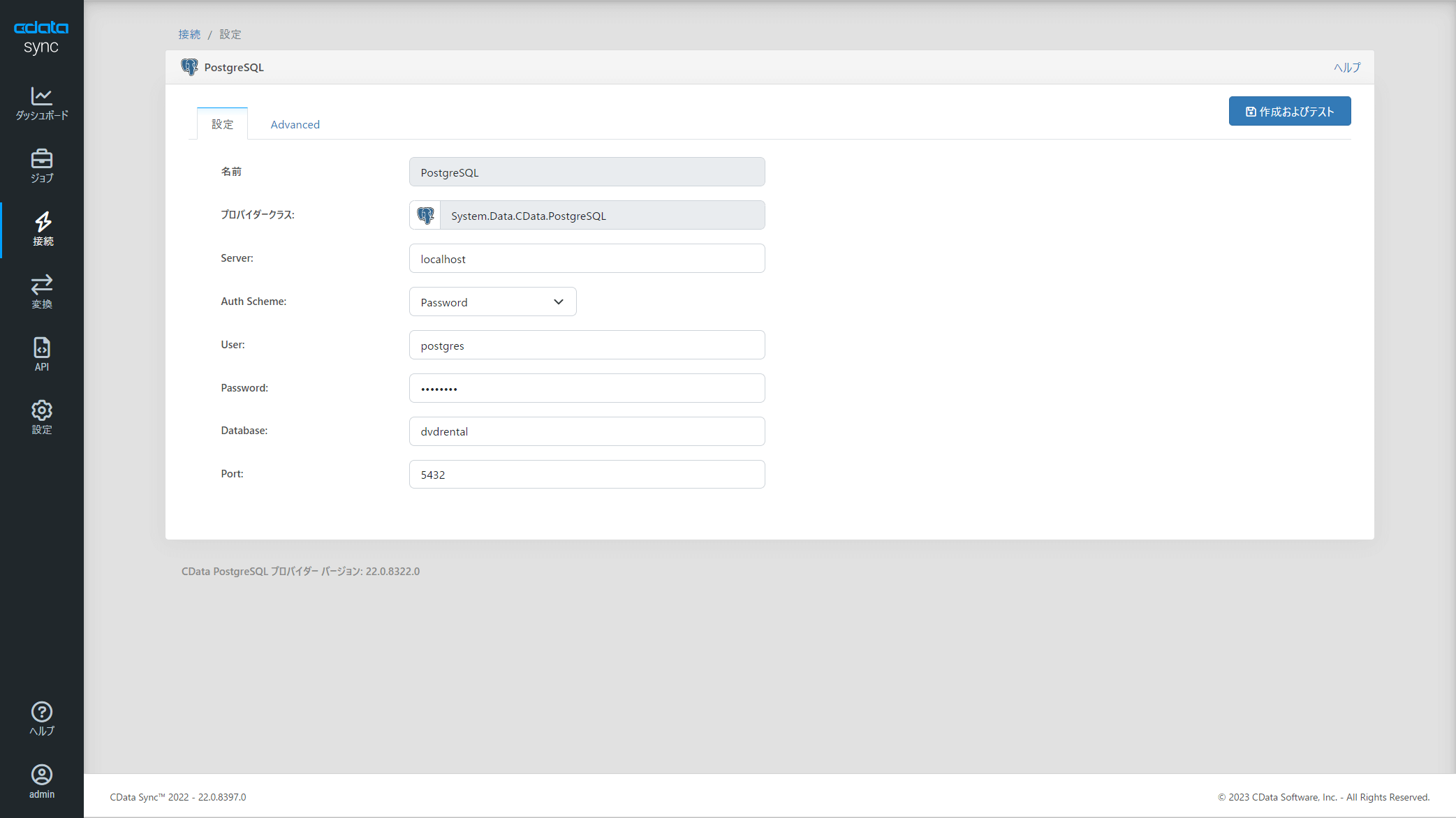
Task: Click the 接続 breadcrumb link
Action: click(189, 34)
